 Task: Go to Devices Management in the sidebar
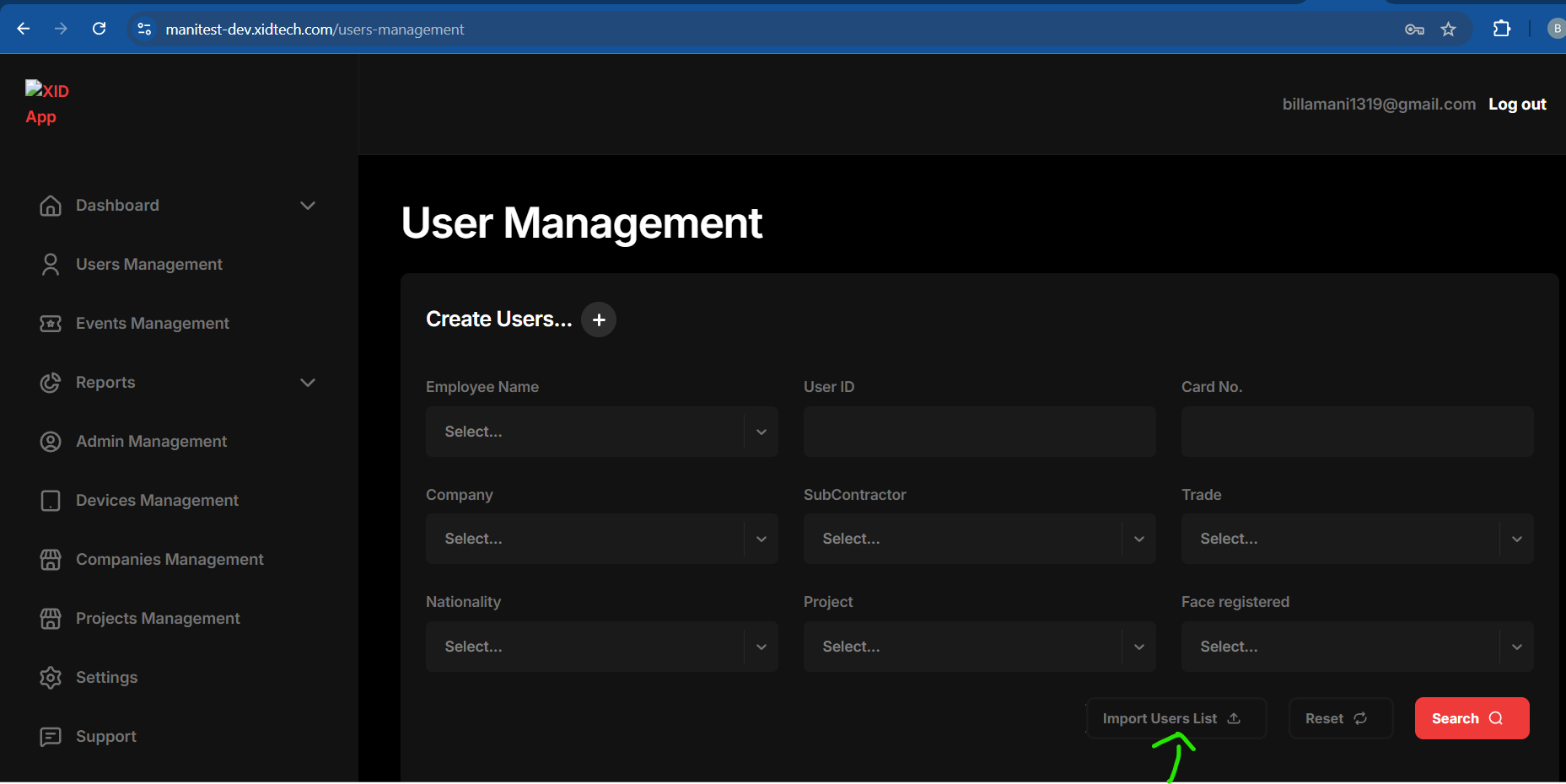(x=157, y=501)
